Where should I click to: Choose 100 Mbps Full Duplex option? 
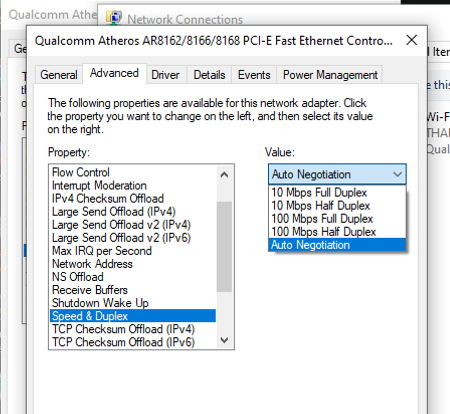coord(337,218)
